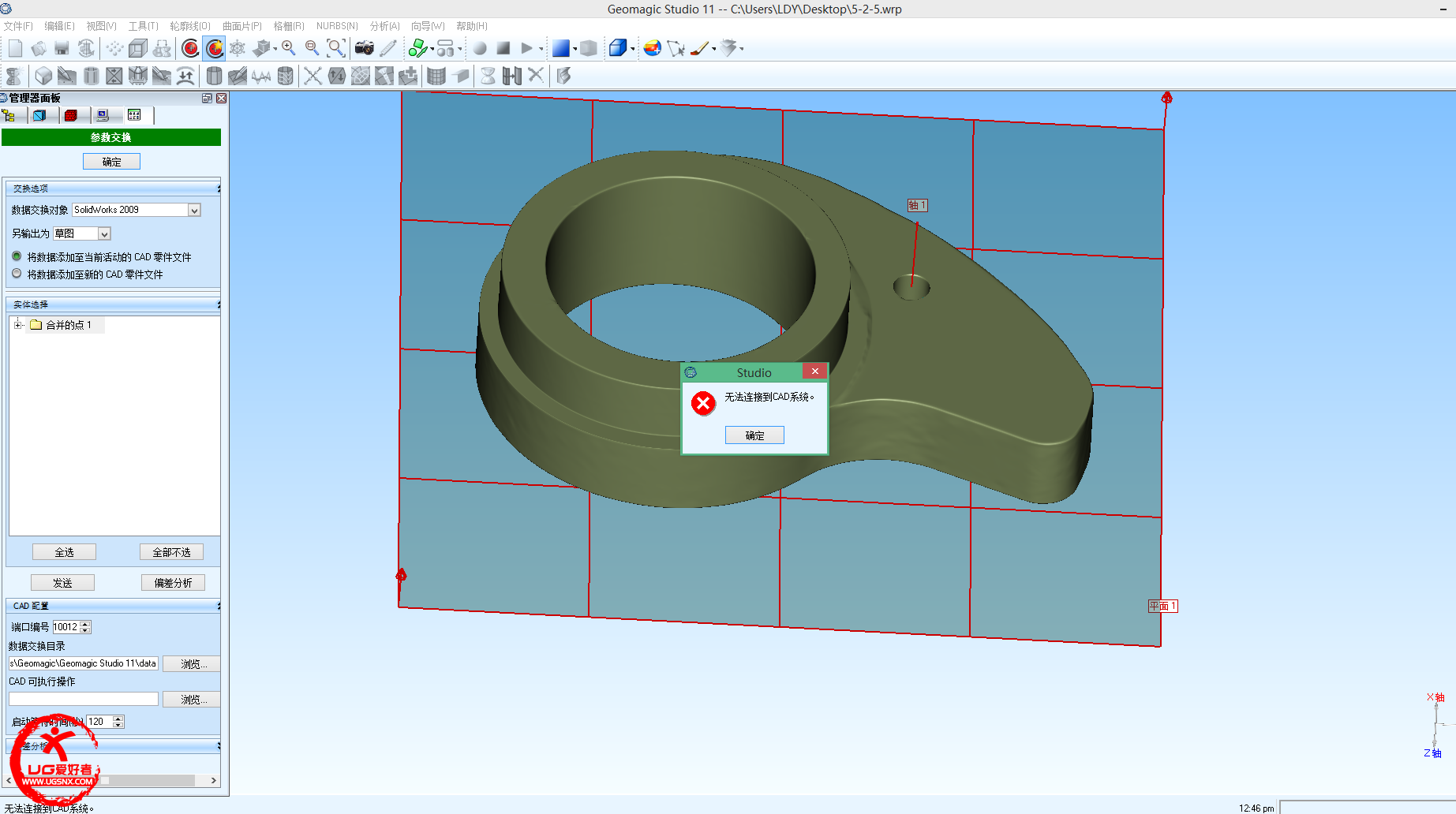Viewport: 1456px width, 814px height.
Task: Open the 视图(V) menu
Action: [102, 26]
